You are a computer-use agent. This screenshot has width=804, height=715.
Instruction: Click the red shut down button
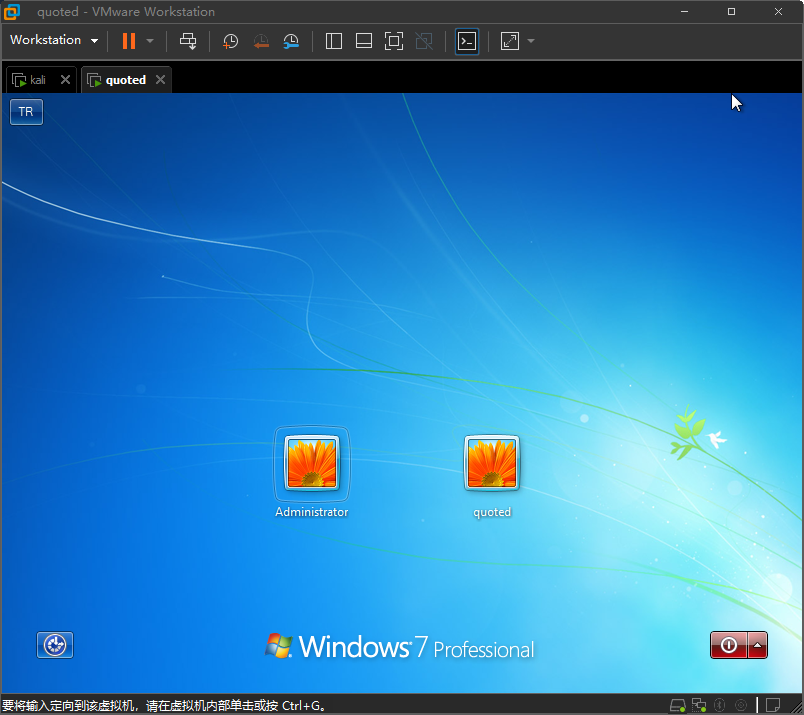coord(728,645)
